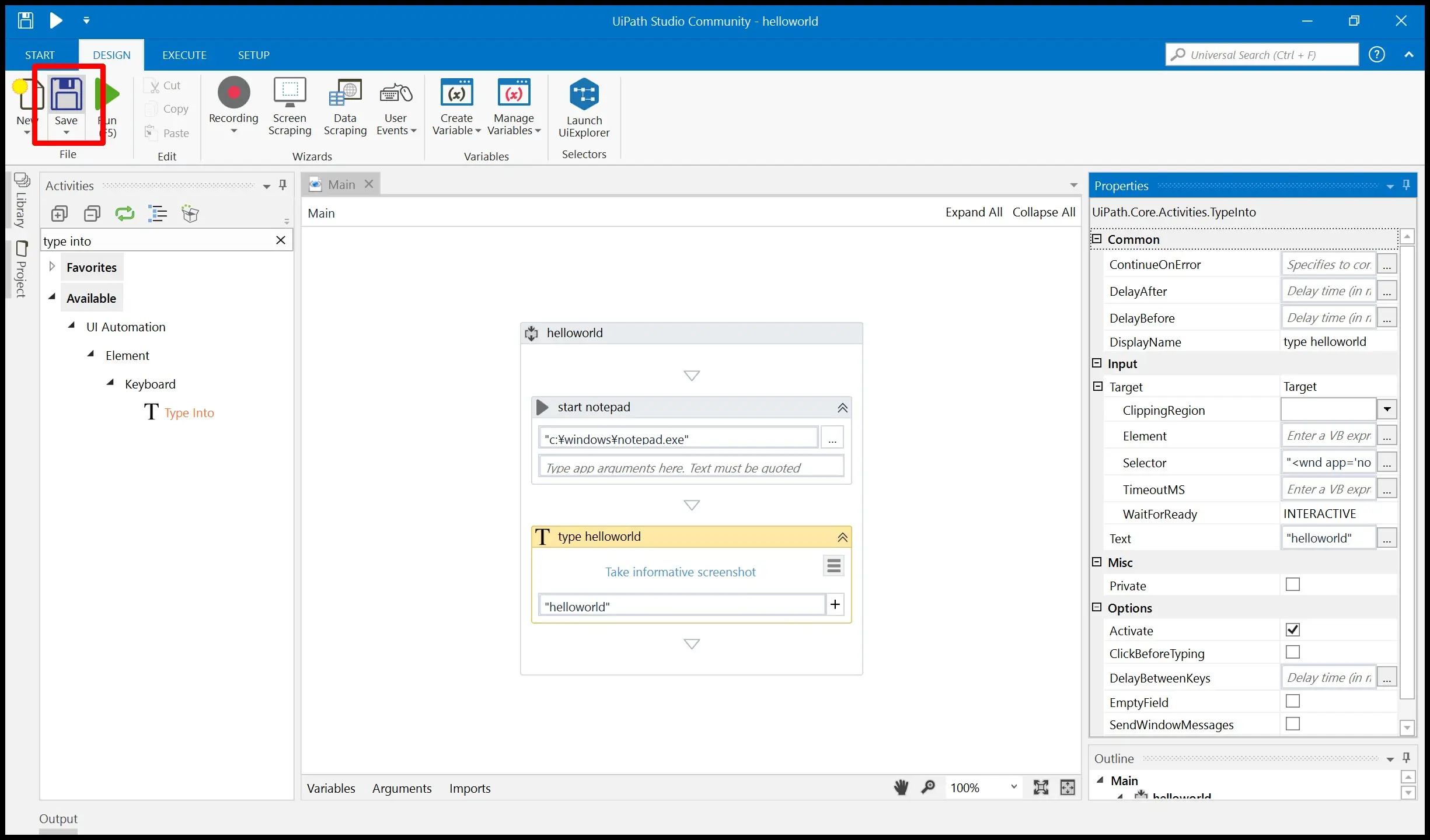Click the magnifier zoom tool

(x=928, y=788)
